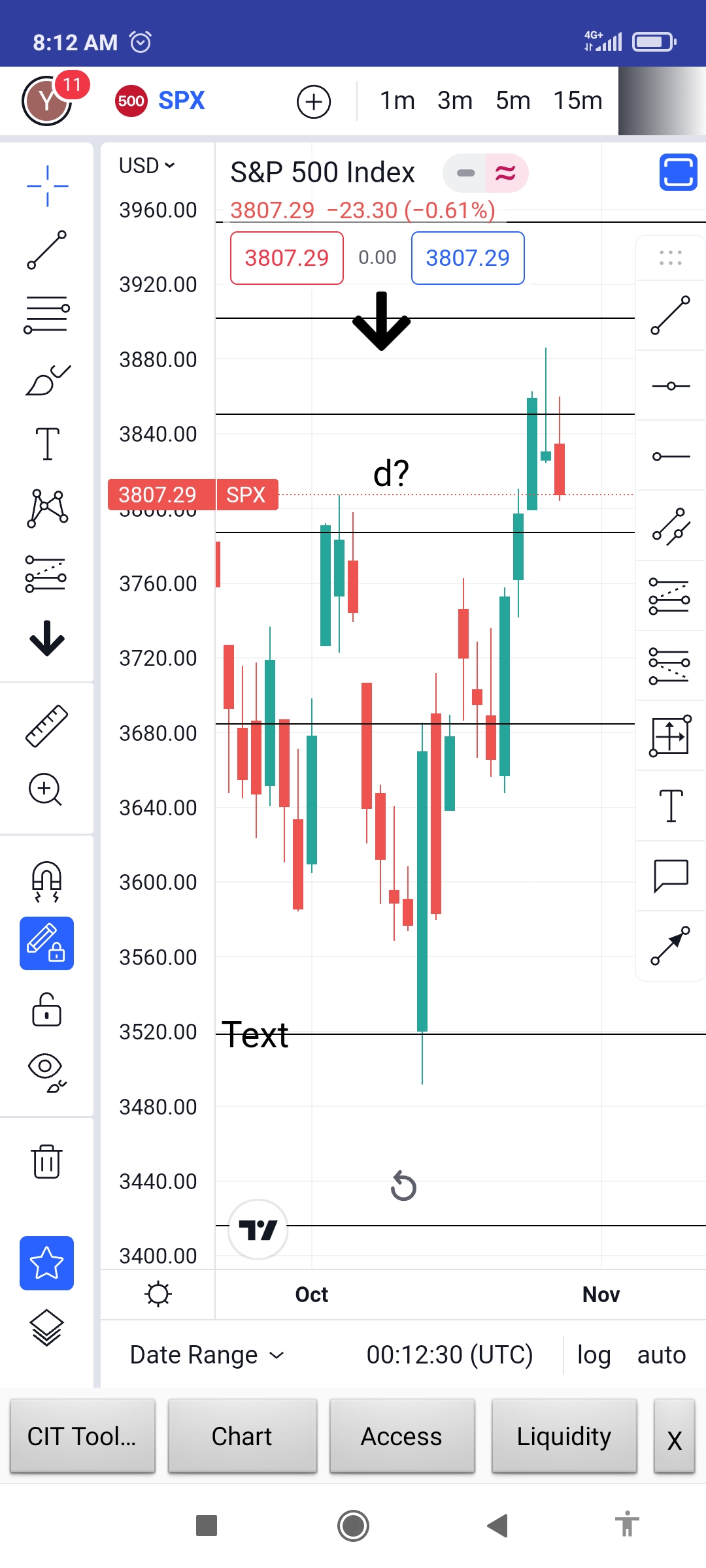Expand the USD currency dropdown
Screen dimensions: 706x1568
tap(147, 166)
